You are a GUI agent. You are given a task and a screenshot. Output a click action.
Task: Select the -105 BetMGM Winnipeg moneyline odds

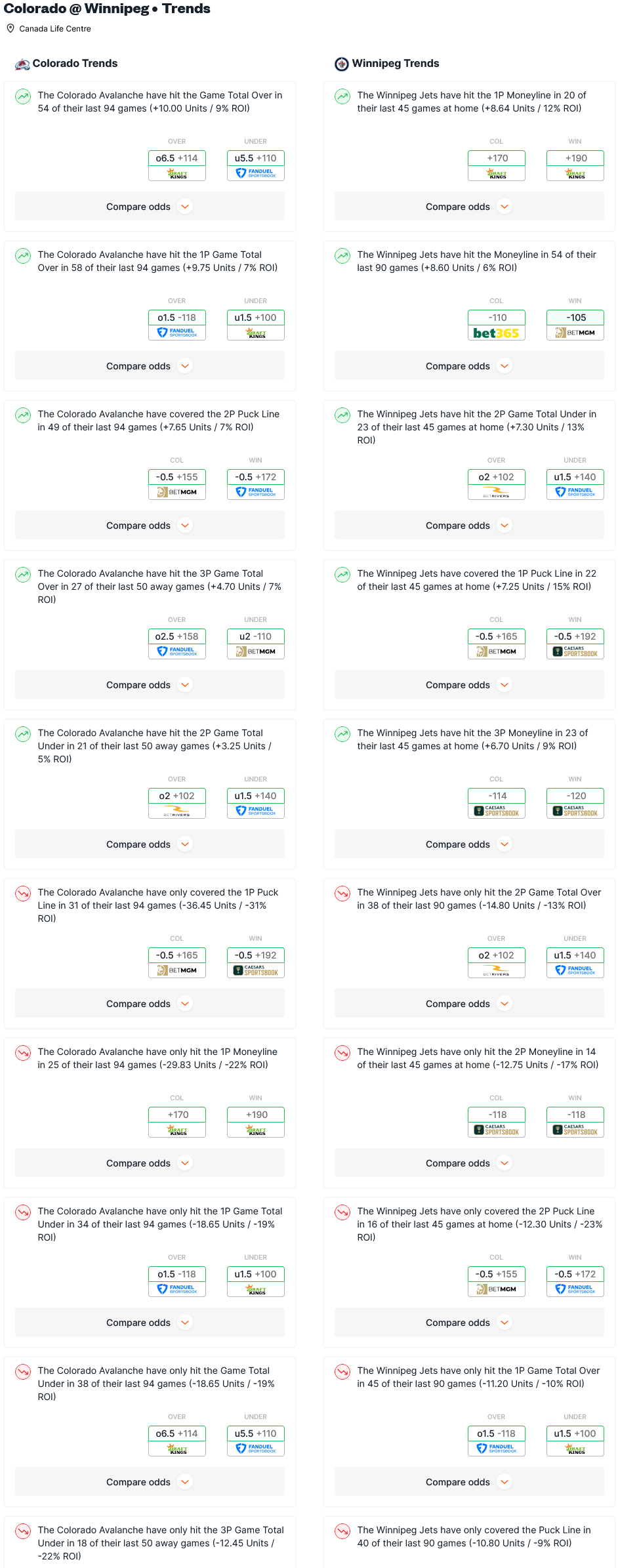[575, 325]
